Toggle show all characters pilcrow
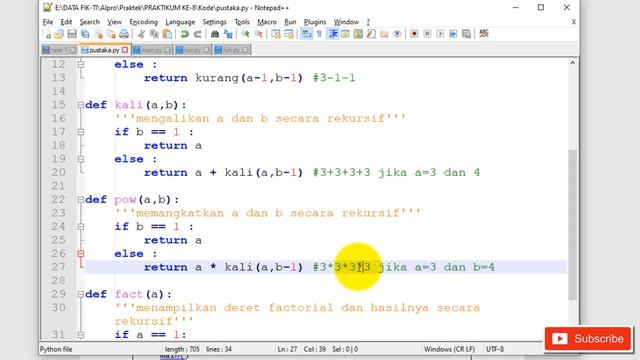The image size is (640, 360). coord(319,34)
